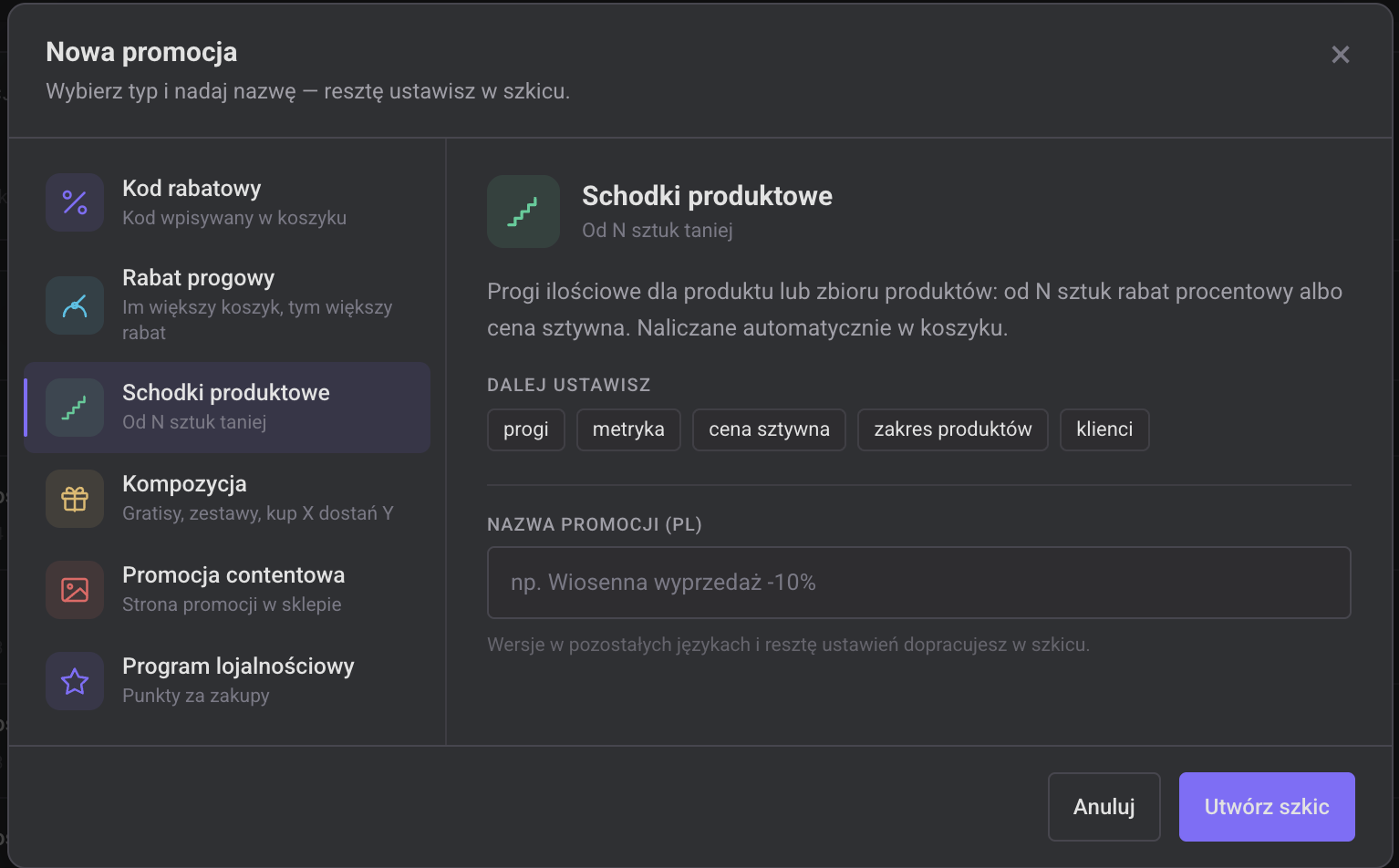The height and width of the screenshot is (868, 1399).
Task: Click the Schodki produktowe detail heading
Action: pyautogui.click(x=707, y=196)
